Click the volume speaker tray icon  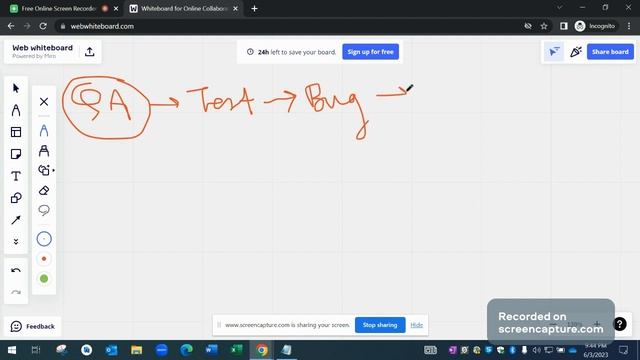point(536,350)
